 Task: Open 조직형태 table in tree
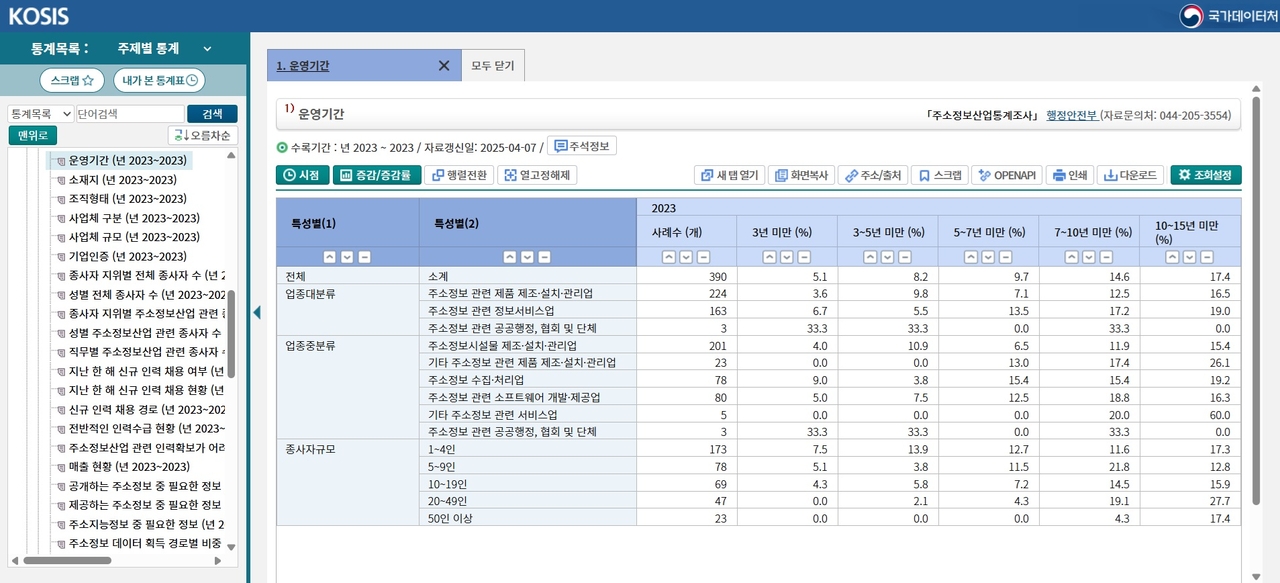(x=127, y=199)
